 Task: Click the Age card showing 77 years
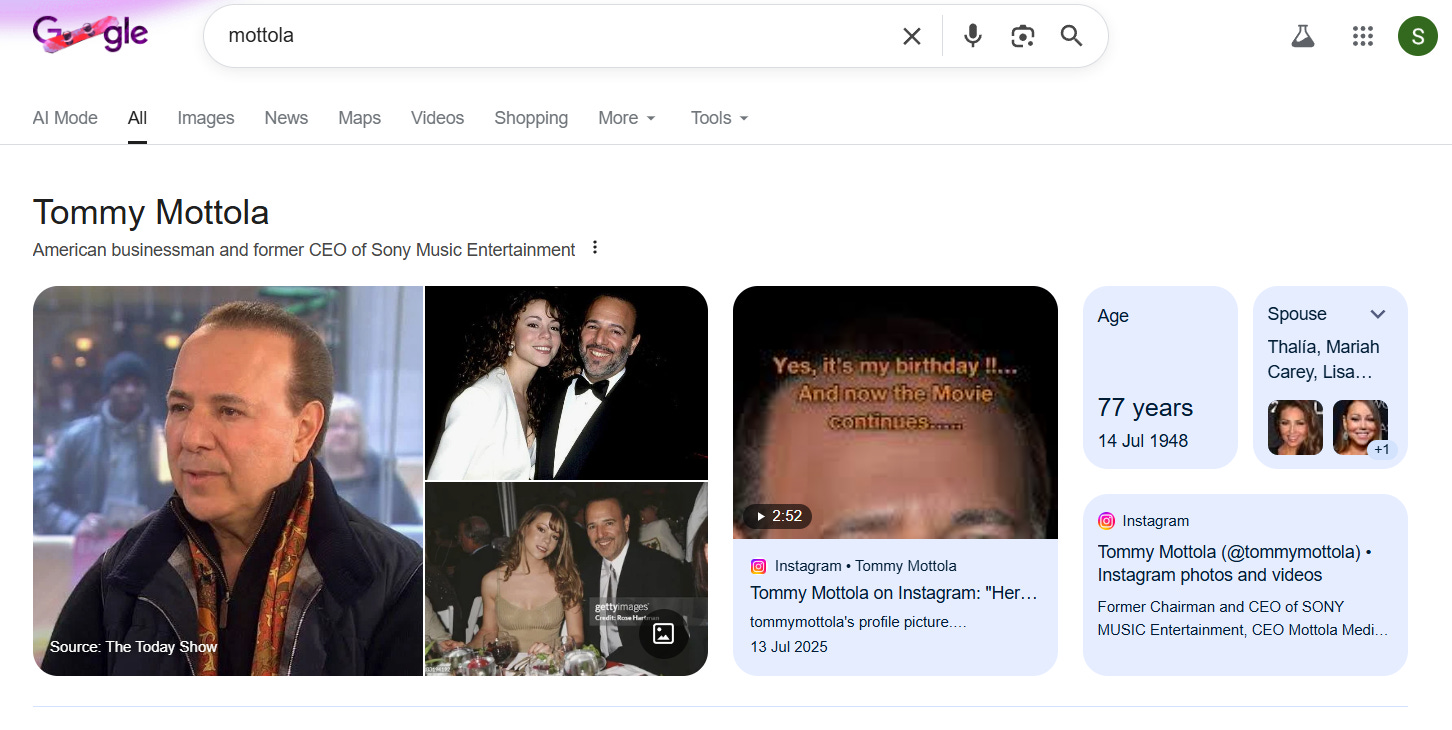point(1160,377)
